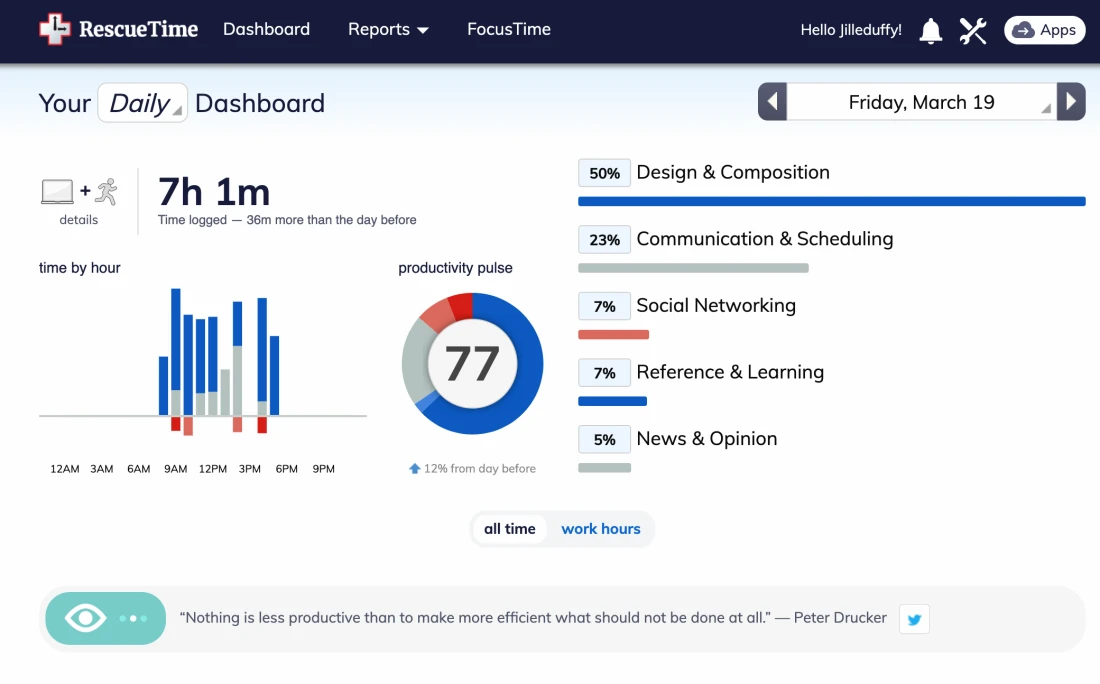This screenshot has width=1100, height=684.
Task: Click the productivity pulse score 77
Action: [472, 364]
